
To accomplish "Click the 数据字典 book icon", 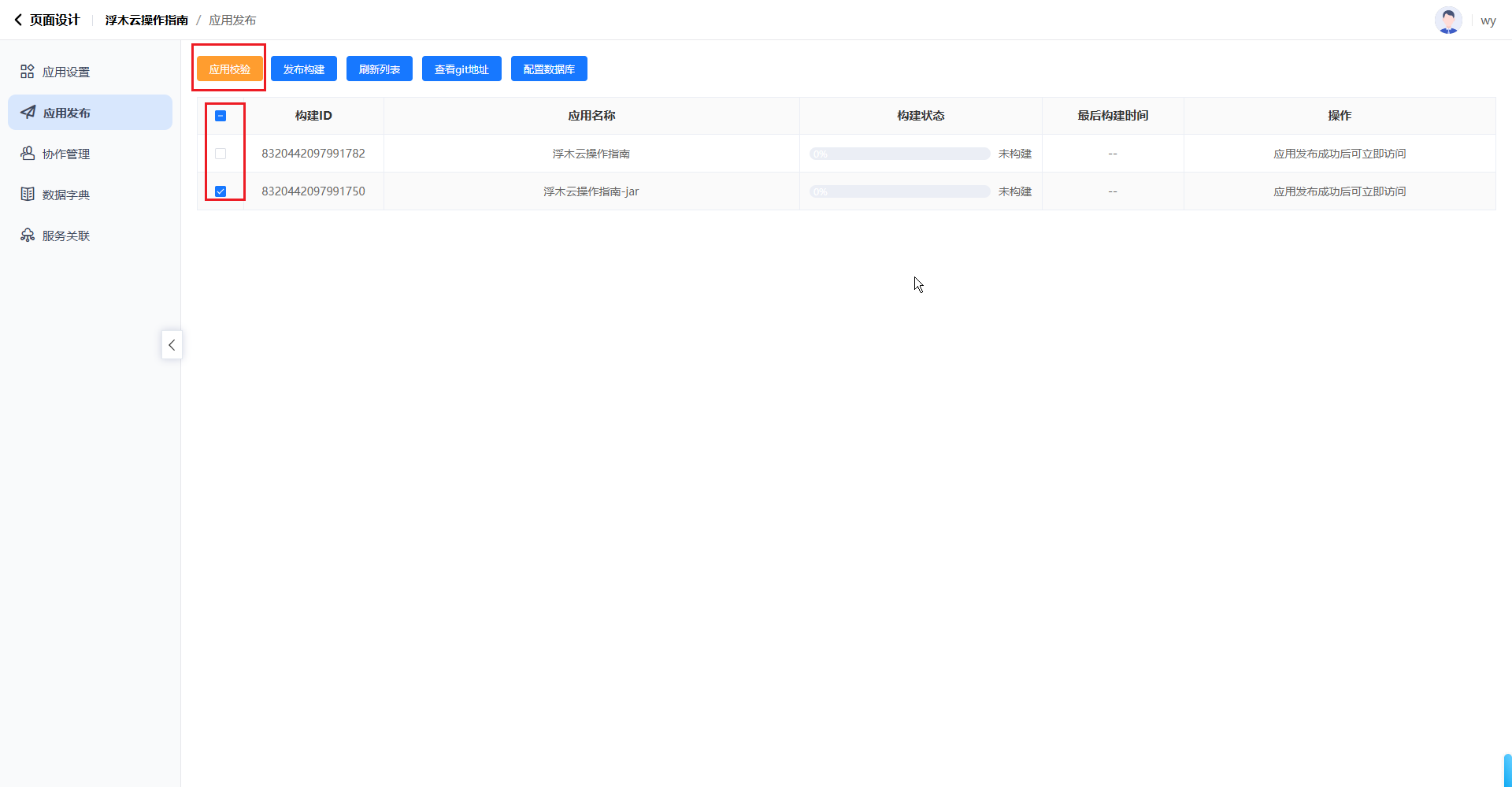I will 28,195.
